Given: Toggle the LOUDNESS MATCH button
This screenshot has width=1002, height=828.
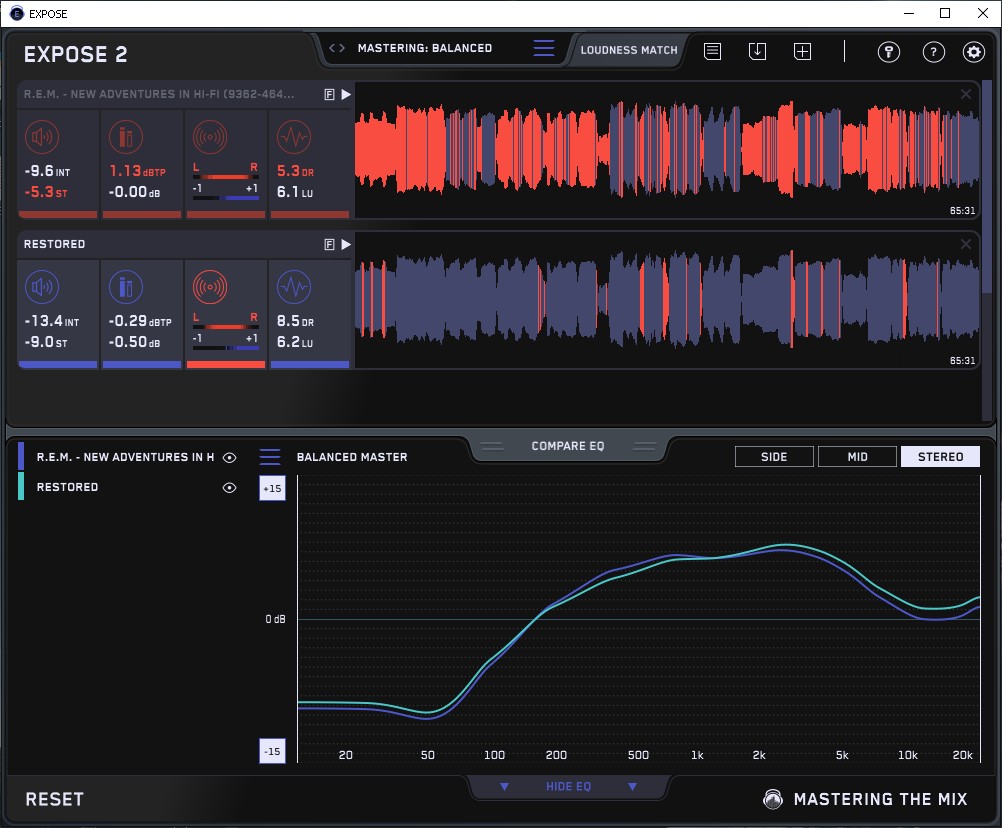Looking at the screenshot, I should tap(628, 49).
